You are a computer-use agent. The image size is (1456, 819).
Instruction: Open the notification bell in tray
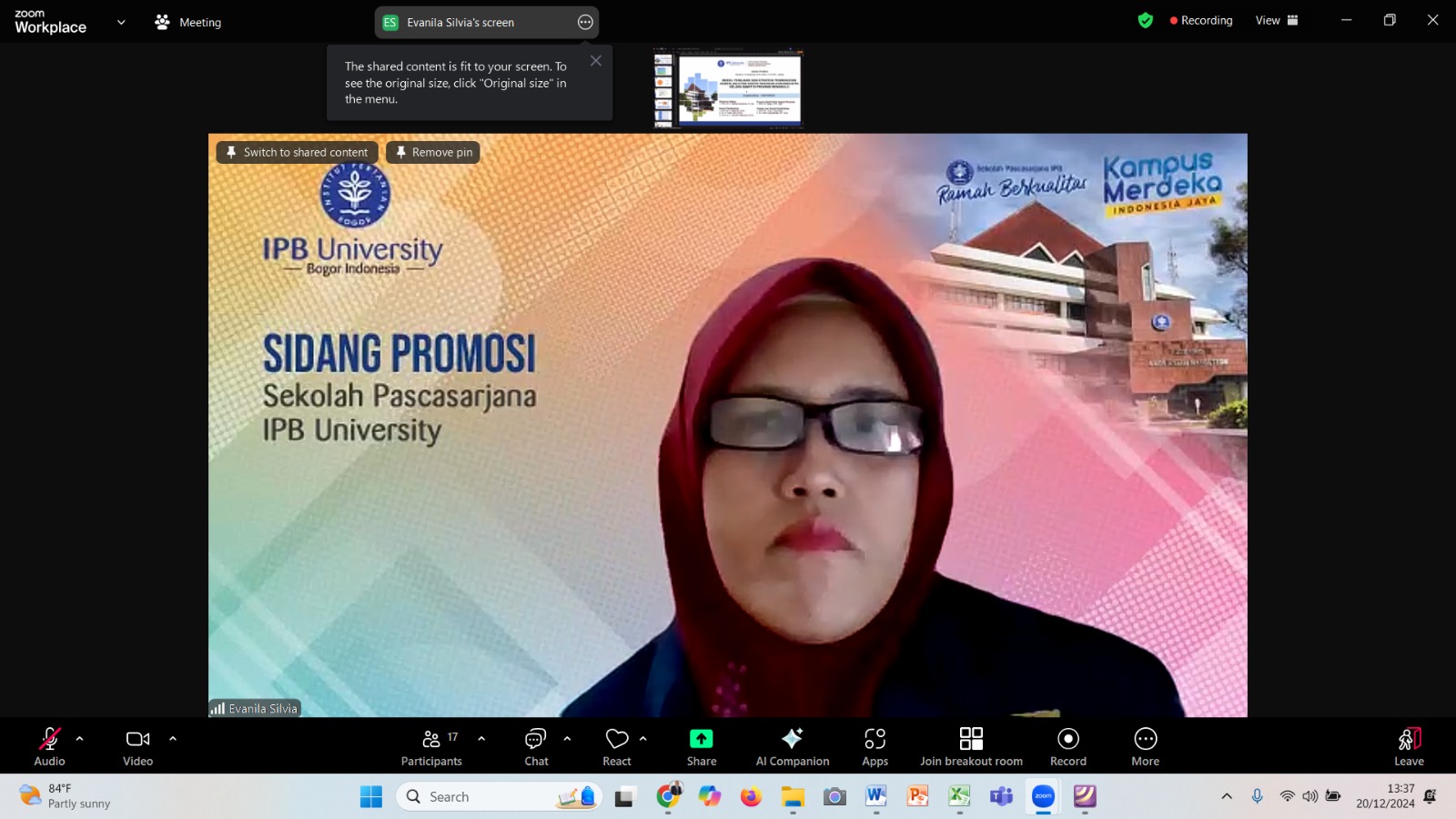1431,796
